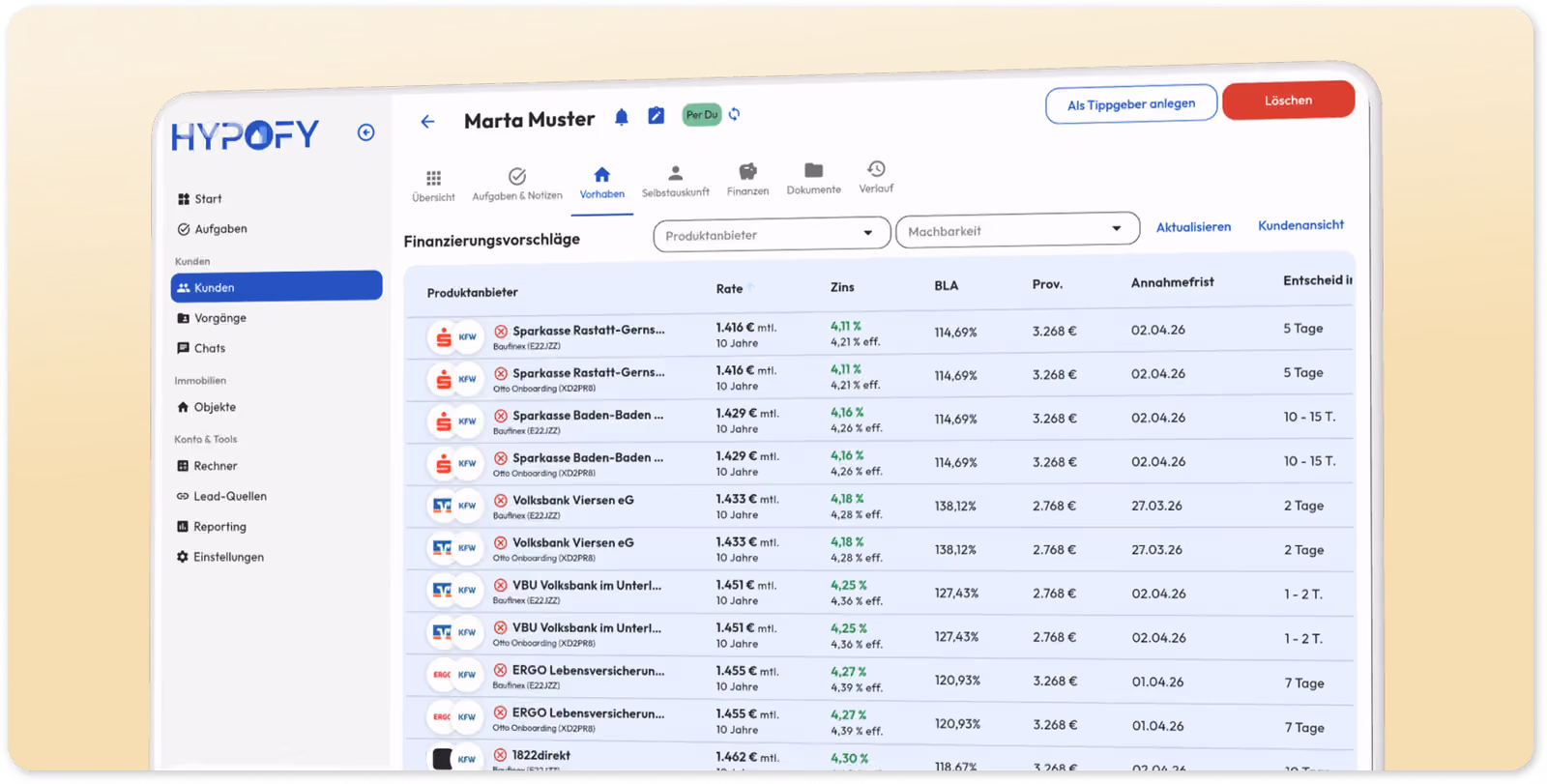1547x784 pixels.
Task: Select the 1822direkt provider name
Action: (541, 755)
